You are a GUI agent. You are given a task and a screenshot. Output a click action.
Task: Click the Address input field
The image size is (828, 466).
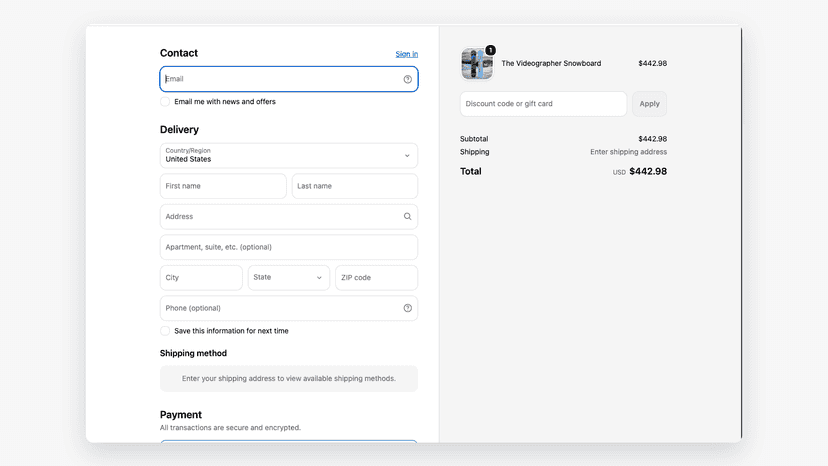pos(289,217)
